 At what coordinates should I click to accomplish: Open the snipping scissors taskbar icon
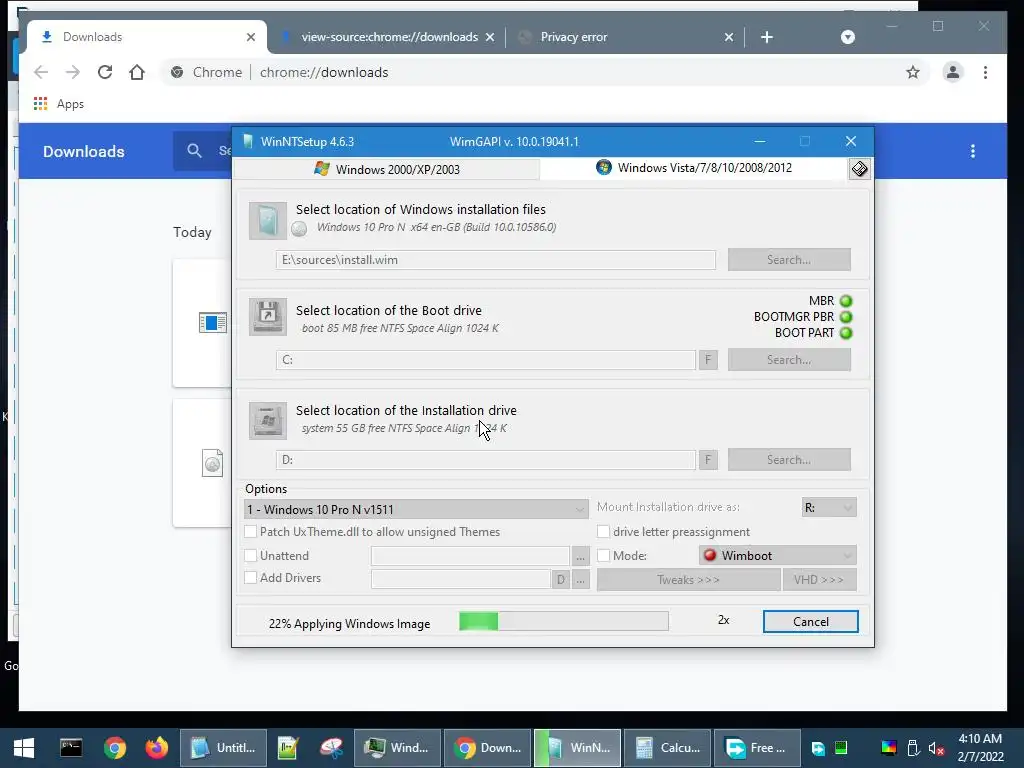[x=332, y=748]
